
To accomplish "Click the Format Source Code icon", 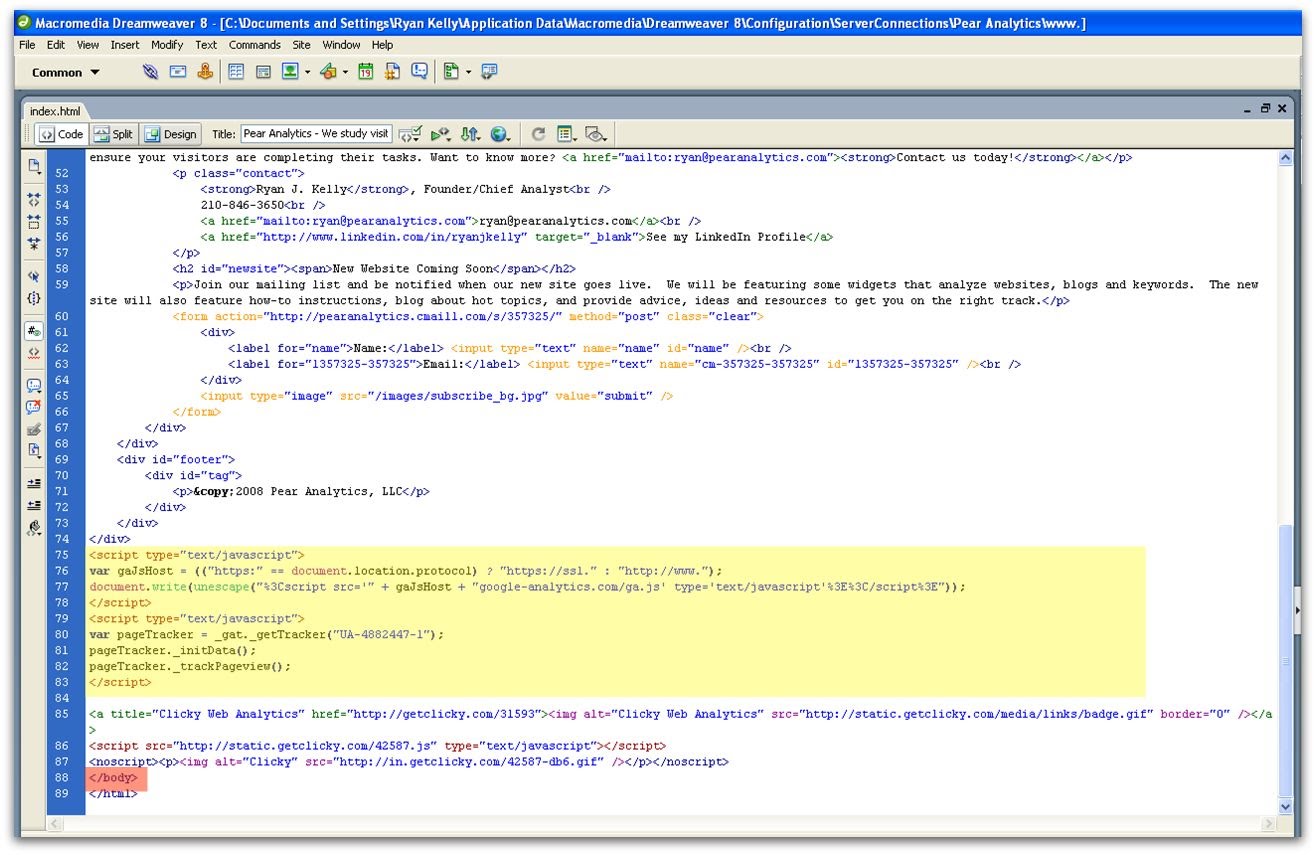I will pos(34,527).
